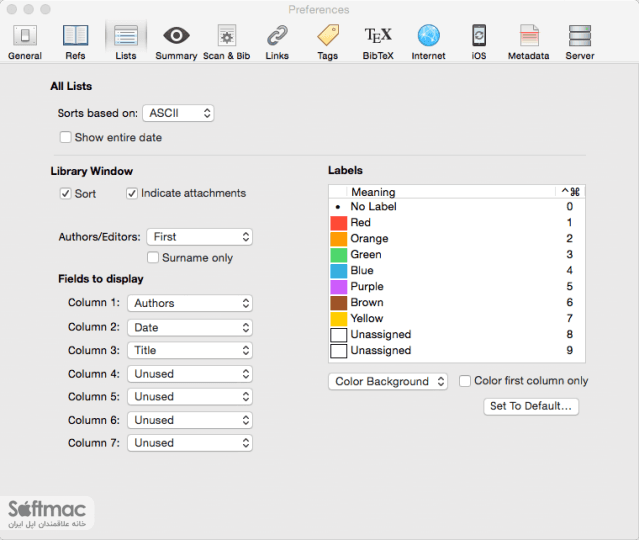The image size is (639, 540).
Task: Select the Orange label name
Action: [x=369, y=238]
